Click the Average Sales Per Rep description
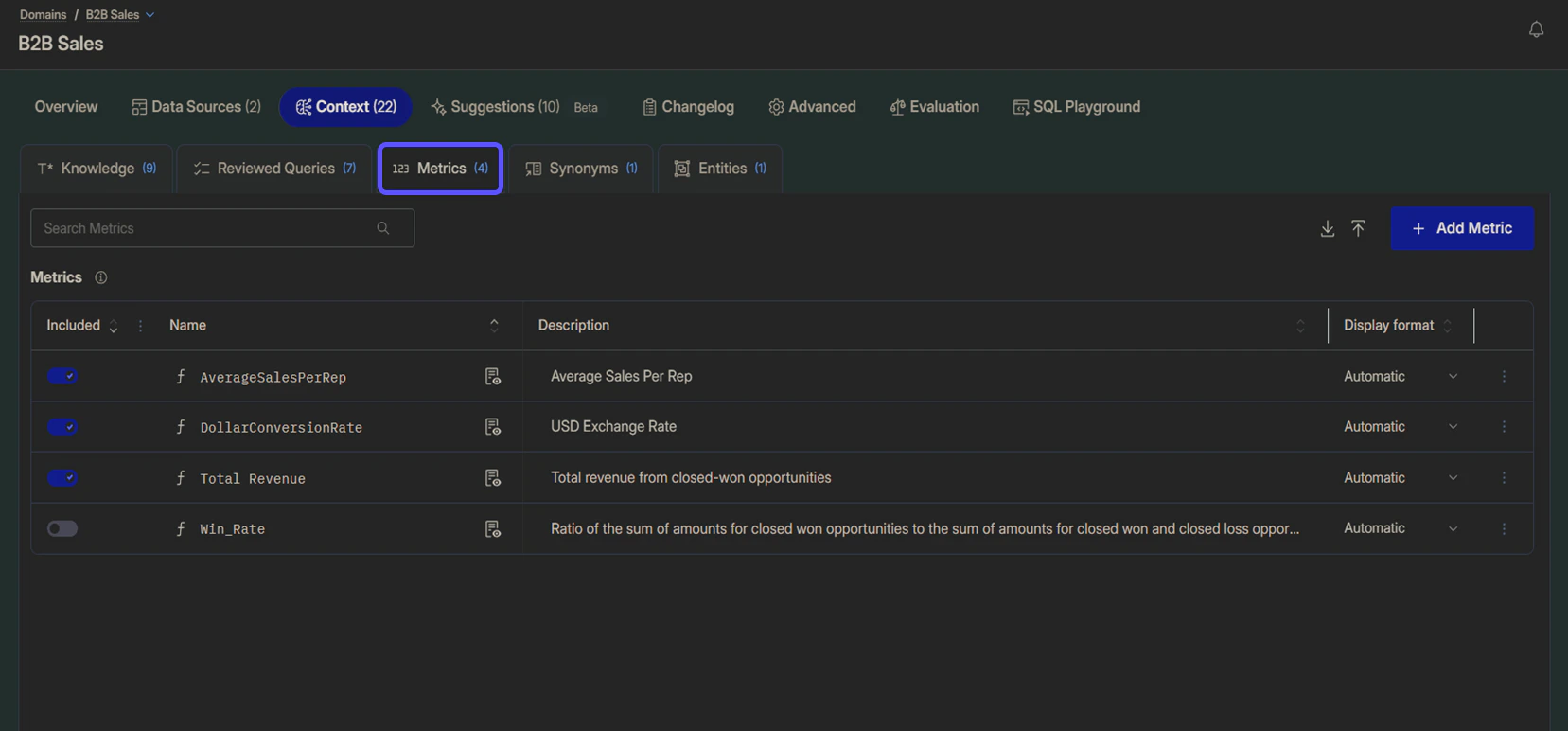 tap(621, 377)
